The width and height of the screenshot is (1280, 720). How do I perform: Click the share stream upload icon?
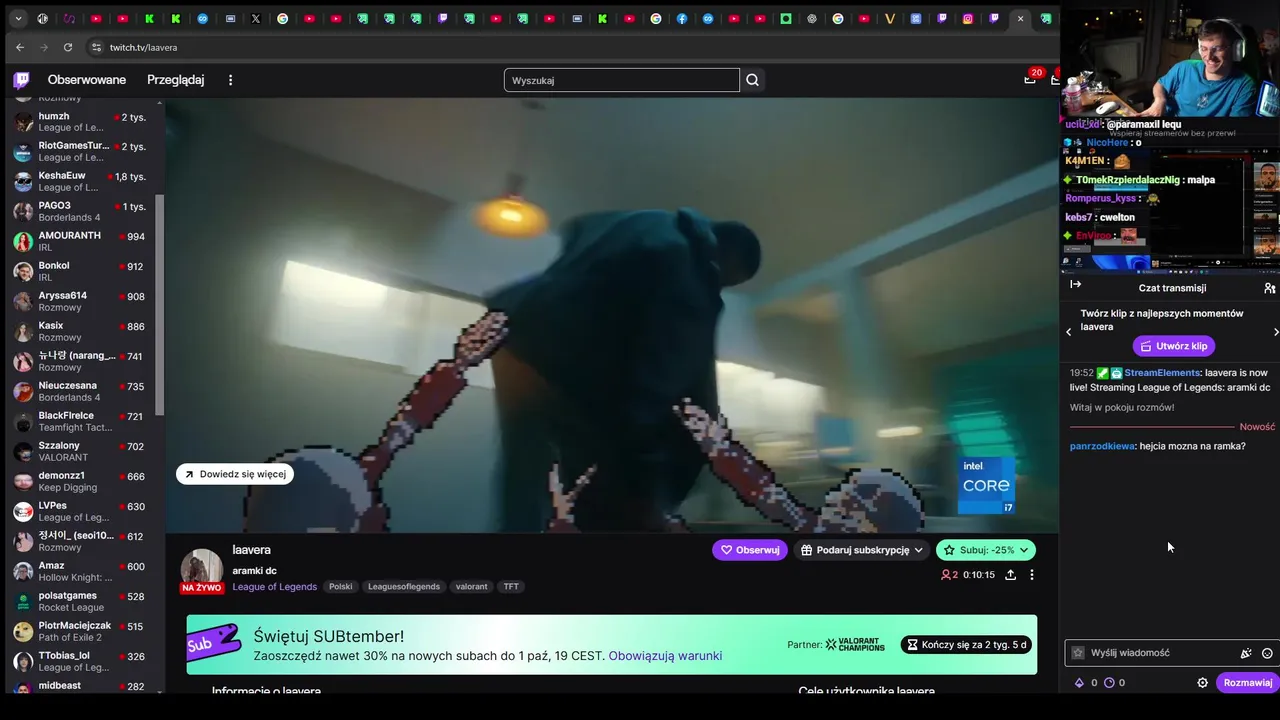[1010, 575]
